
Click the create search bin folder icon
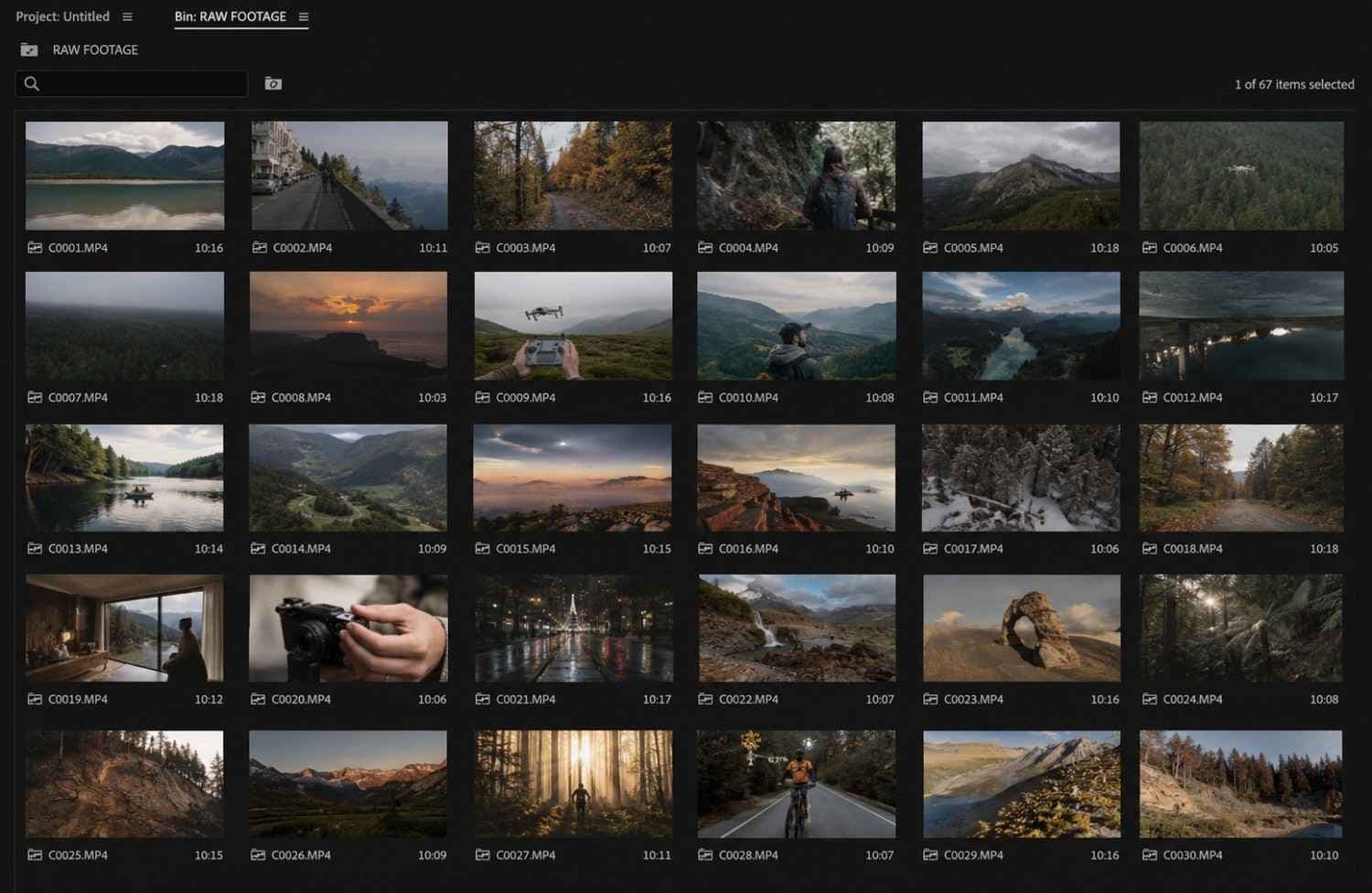(x=273, y=83)
